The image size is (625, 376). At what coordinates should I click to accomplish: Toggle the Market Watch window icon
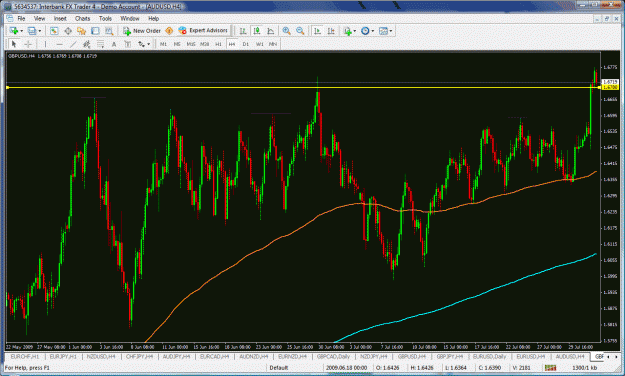tap(54, 31)
